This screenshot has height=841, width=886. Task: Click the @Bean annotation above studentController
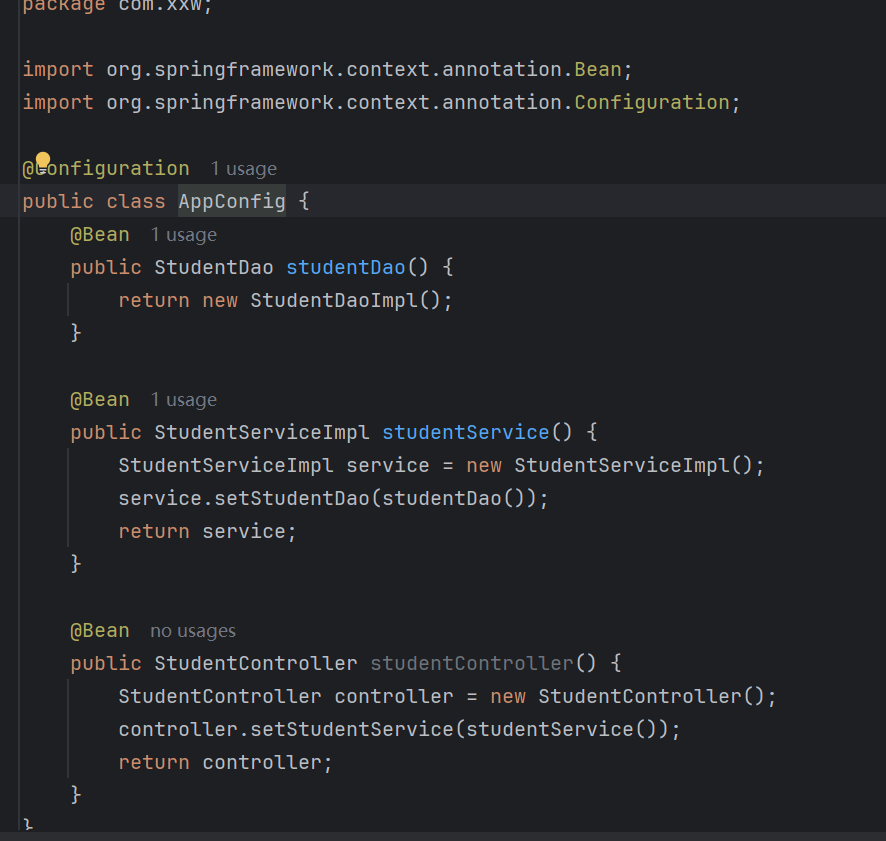coord(100,631)
